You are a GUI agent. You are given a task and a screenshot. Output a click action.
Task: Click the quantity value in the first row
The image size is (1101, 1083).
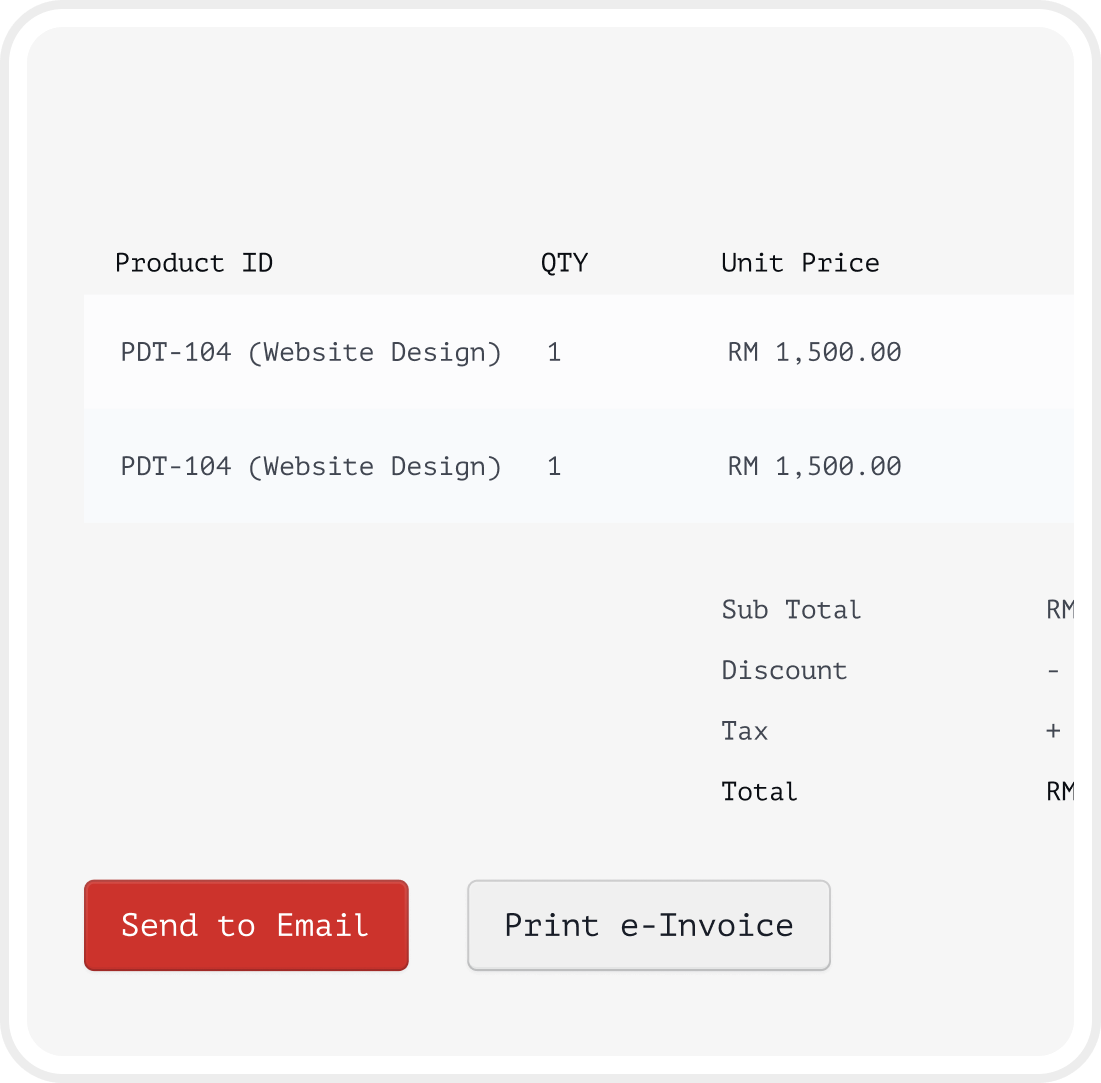(x=554, y=352)
